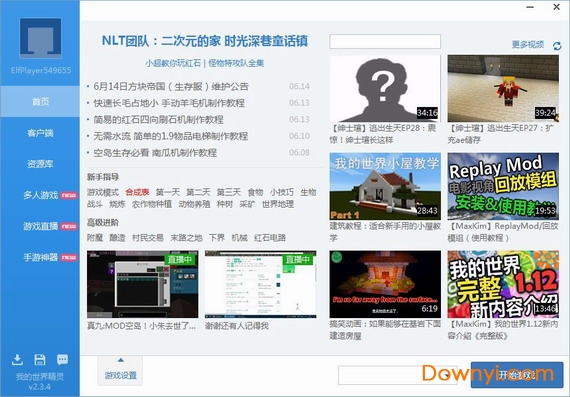The image size is (570, 397).
Task: Open 多人游戏 section
Action: (40, 195)
